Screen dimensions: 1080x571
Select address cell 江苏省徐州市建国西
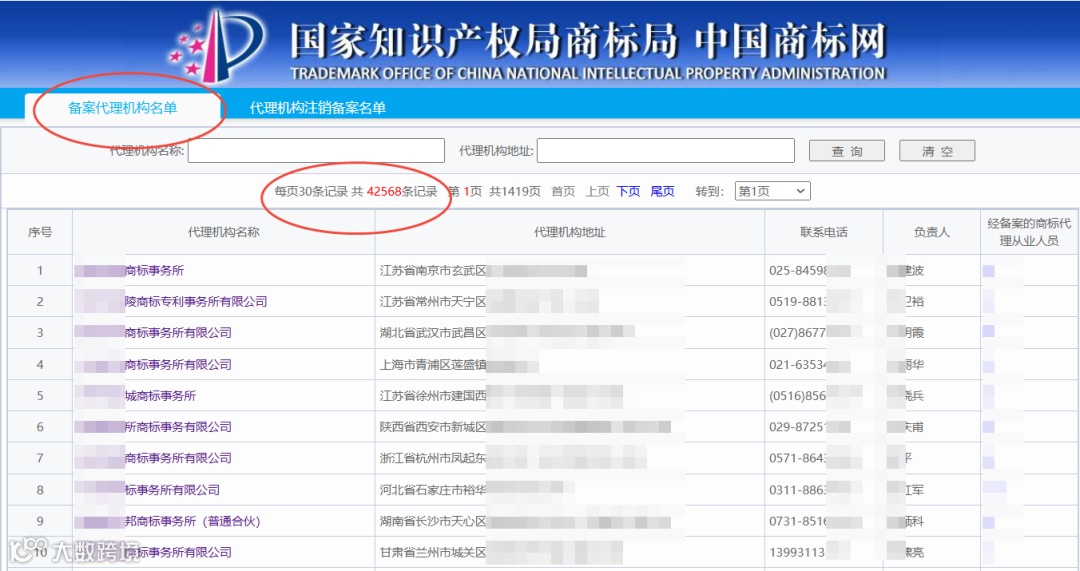pos(433,396)
